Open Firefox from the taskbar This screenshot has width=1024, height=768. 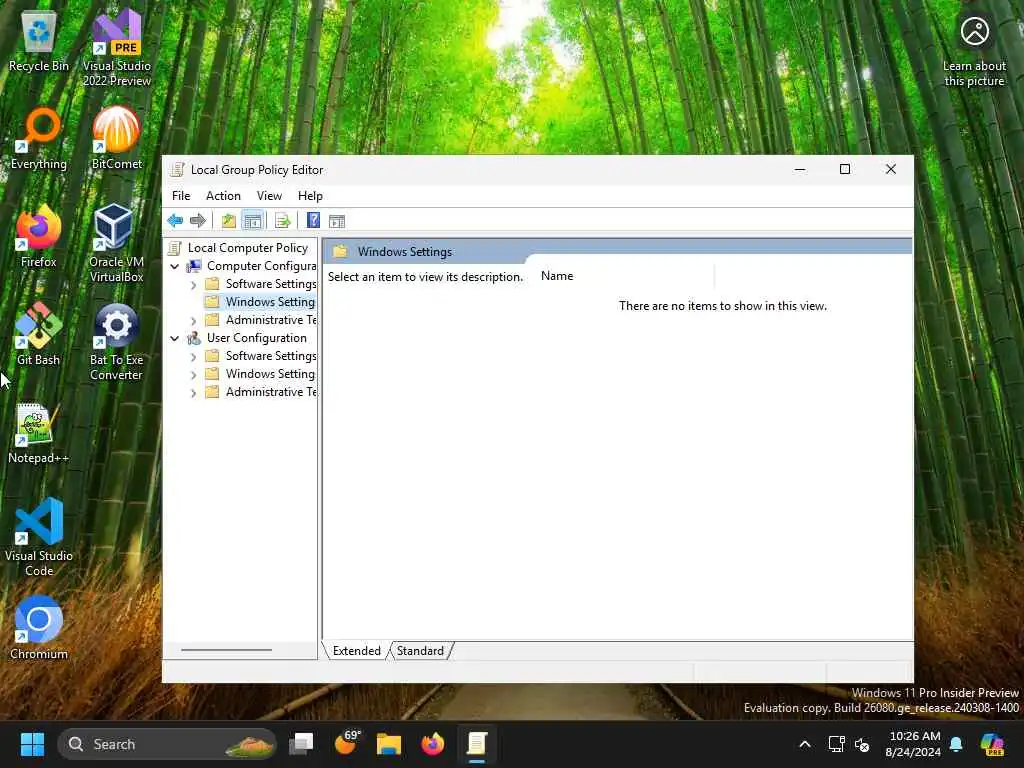click(432, 744)
